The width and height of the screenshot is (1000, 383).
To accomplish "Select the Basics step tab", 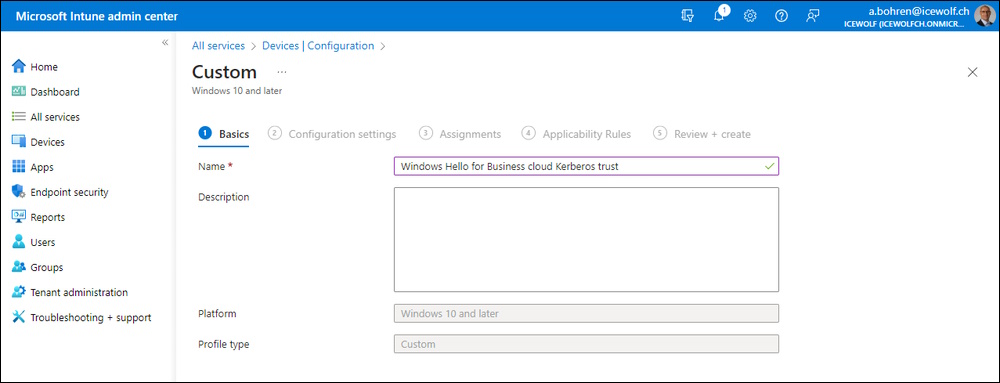I will [x=224, y=134].
